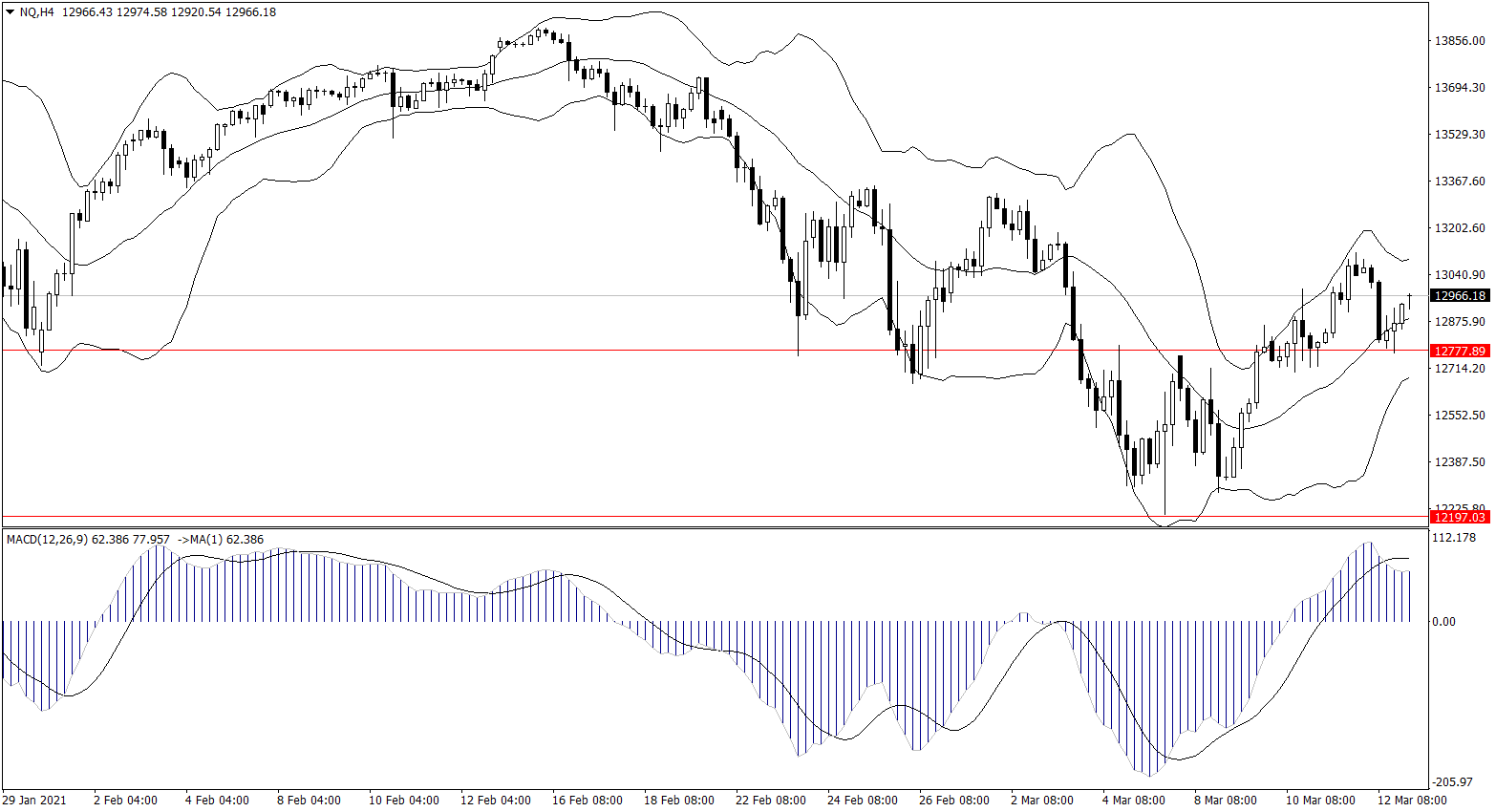Click the MACD(12,26,9) indicator label

(46, 540)
